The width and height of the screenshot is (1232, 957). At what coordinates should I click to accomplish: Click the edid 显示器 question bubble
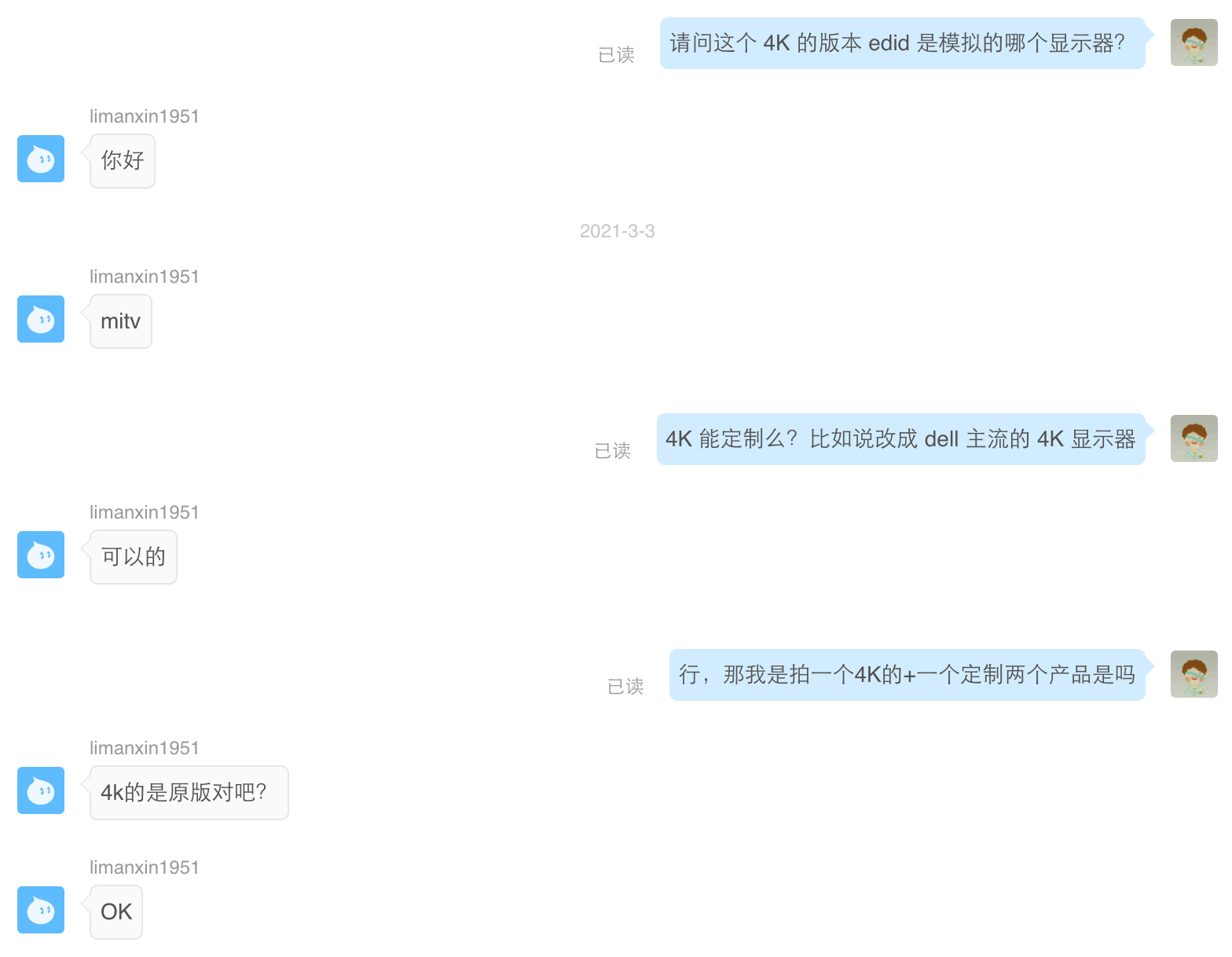903,43
